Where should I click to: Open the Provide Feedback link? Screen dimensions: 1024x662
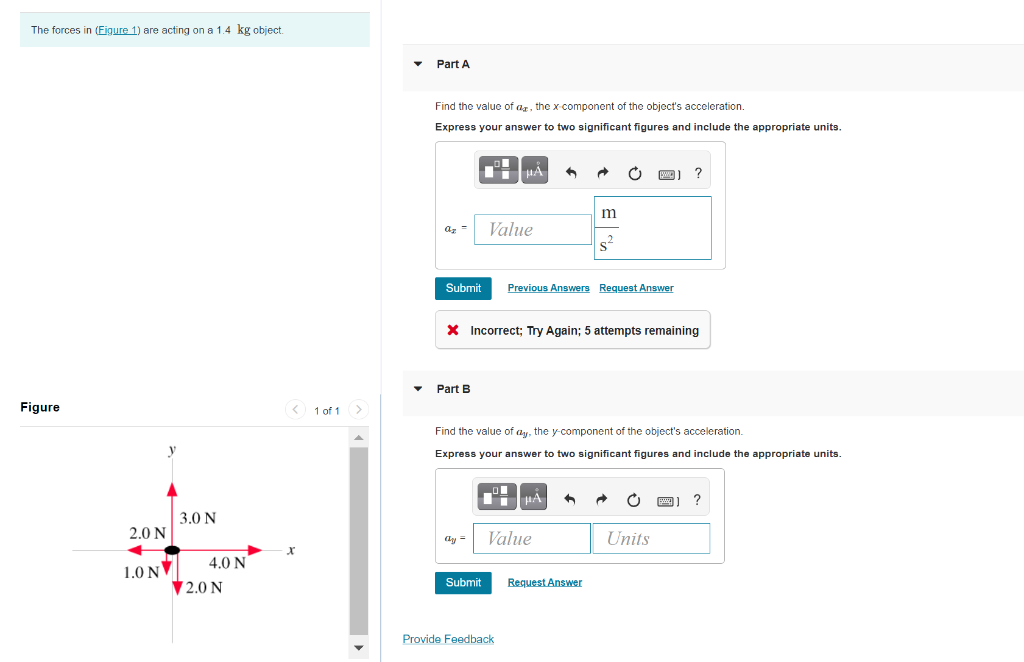click(448, 639)
